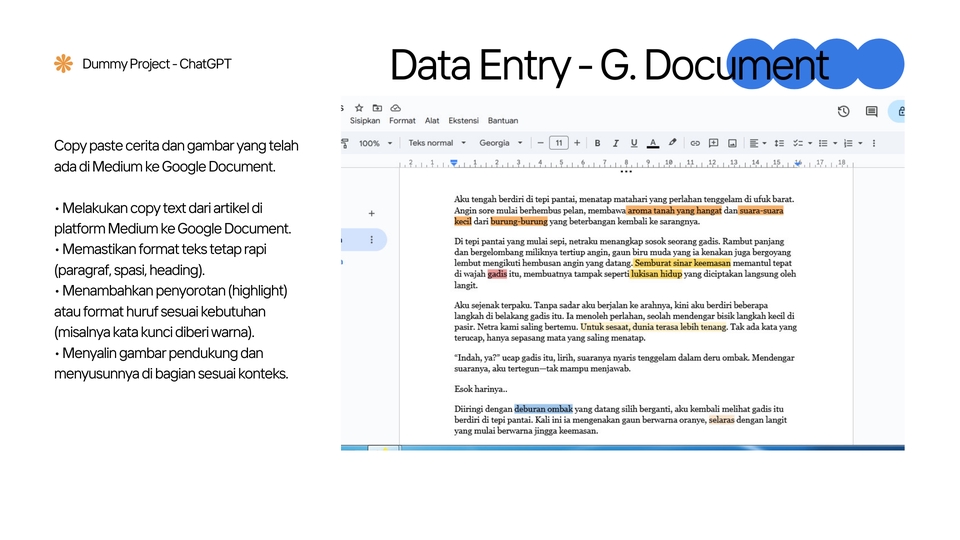
Task: Click the checklist icon
Action: tap(798, 143)
